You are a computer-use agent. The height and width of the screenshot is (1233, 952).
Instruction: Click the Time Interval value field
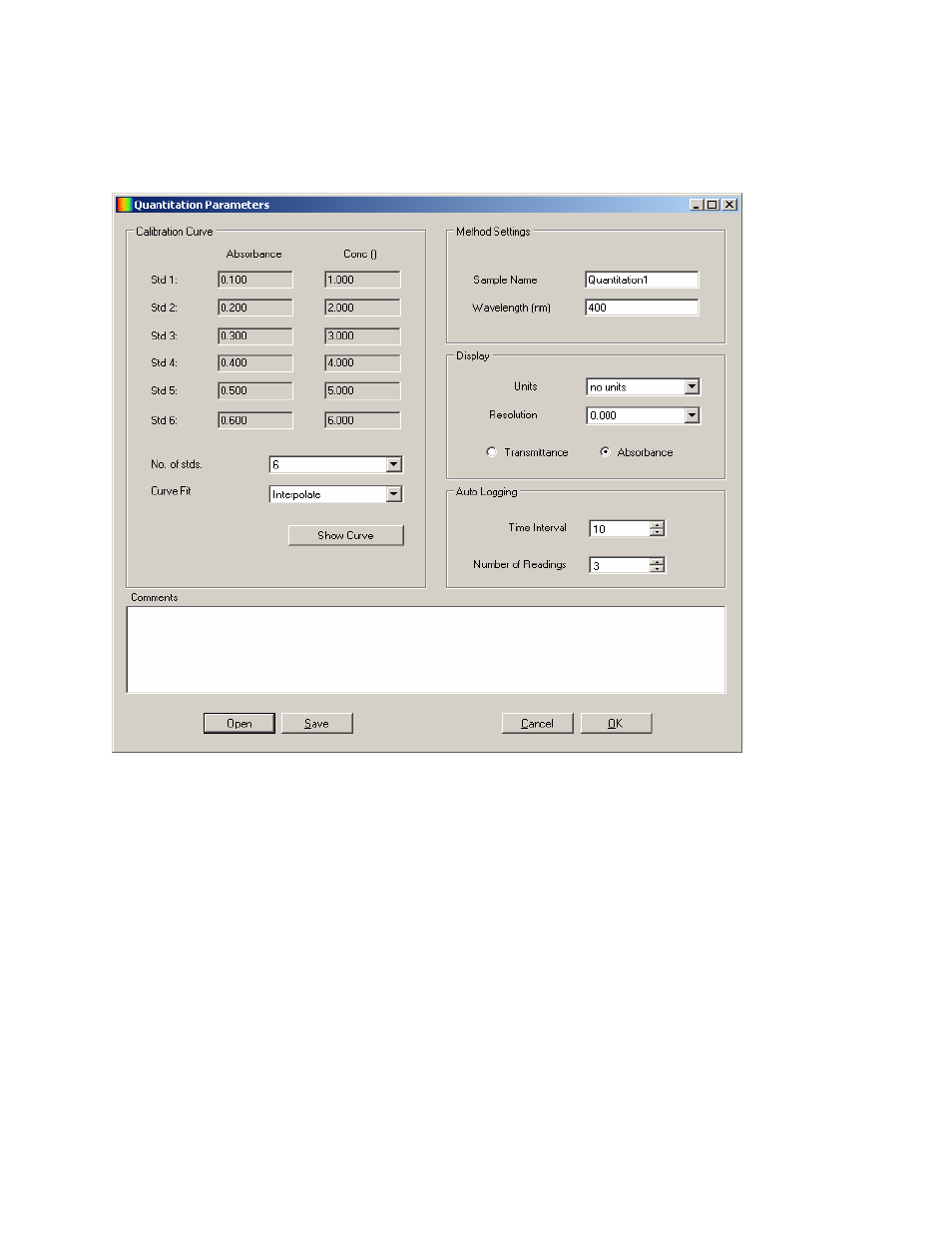(x=620, y=529)
